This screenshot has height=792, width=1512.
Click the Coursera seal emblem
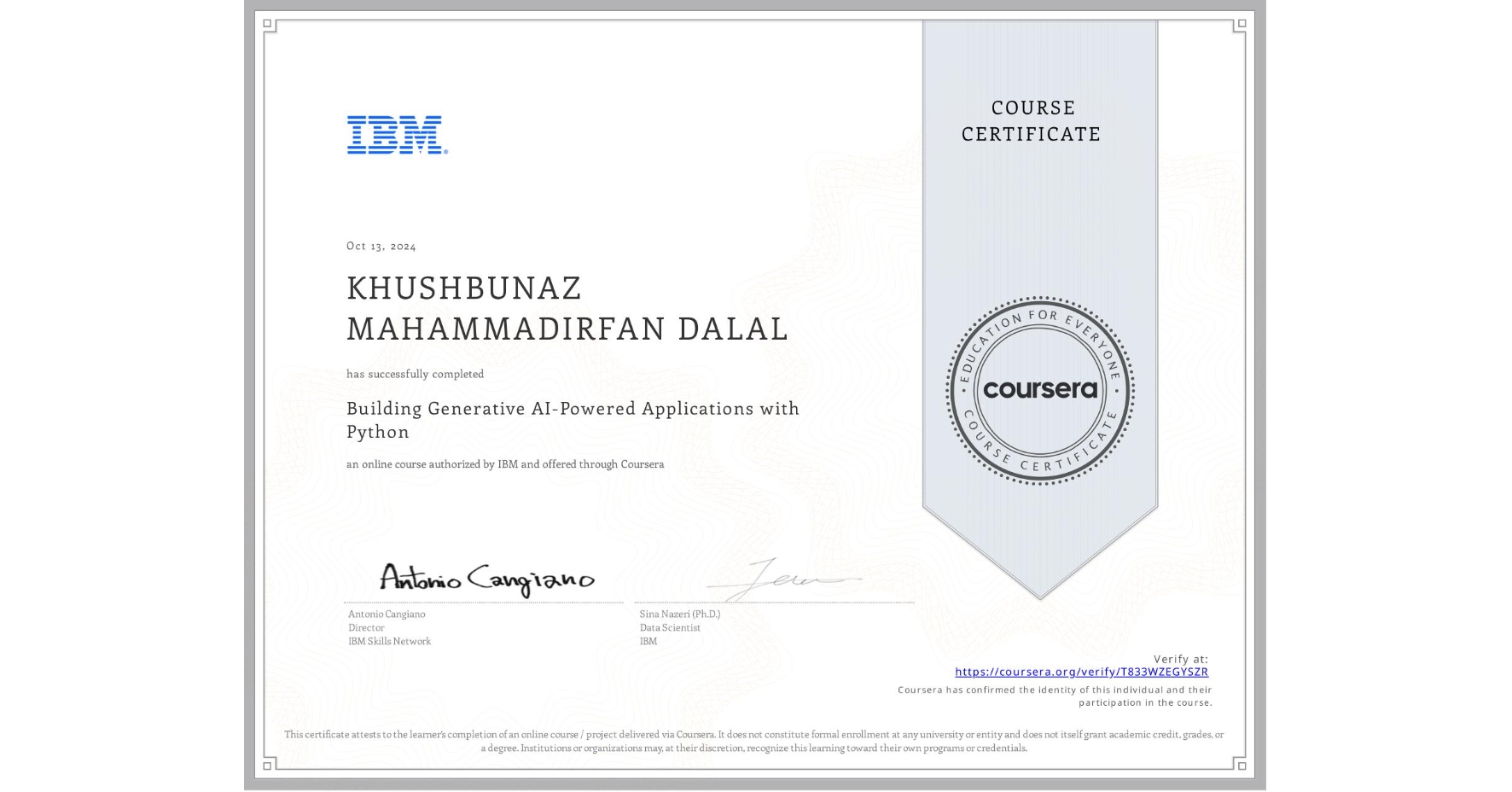coord(1039,391)
